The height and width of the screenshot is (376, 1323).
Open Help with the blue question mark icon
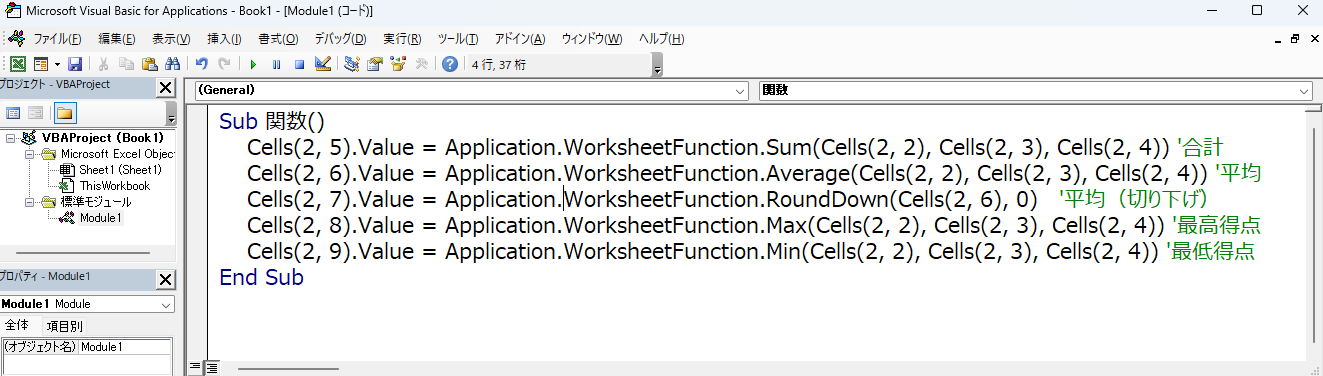450,64
